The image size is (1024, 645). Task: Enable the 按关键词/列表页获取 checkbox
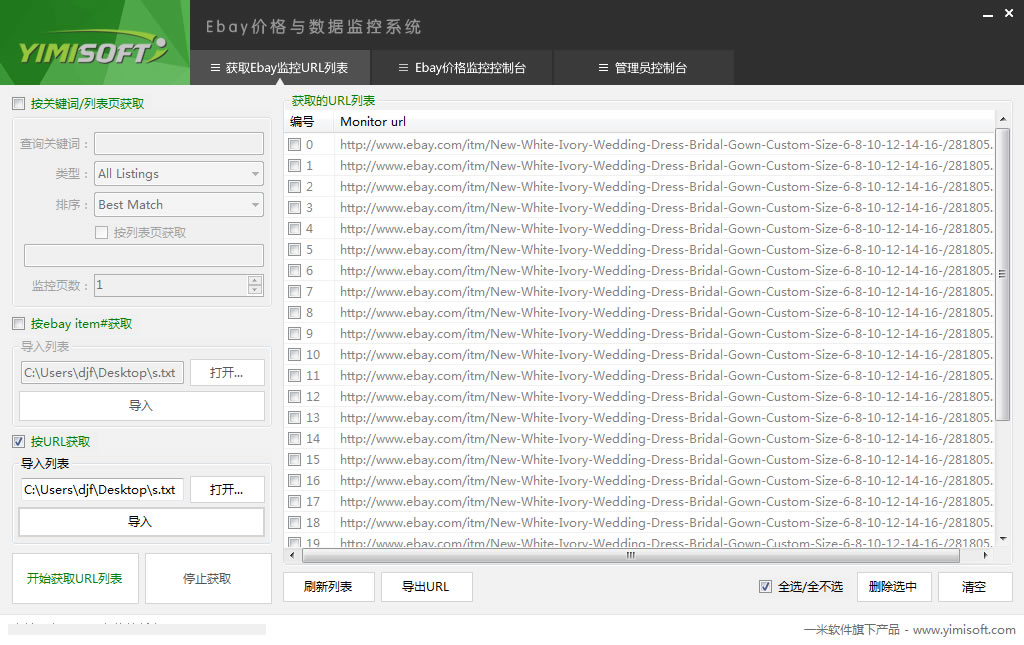coord(19,104)
